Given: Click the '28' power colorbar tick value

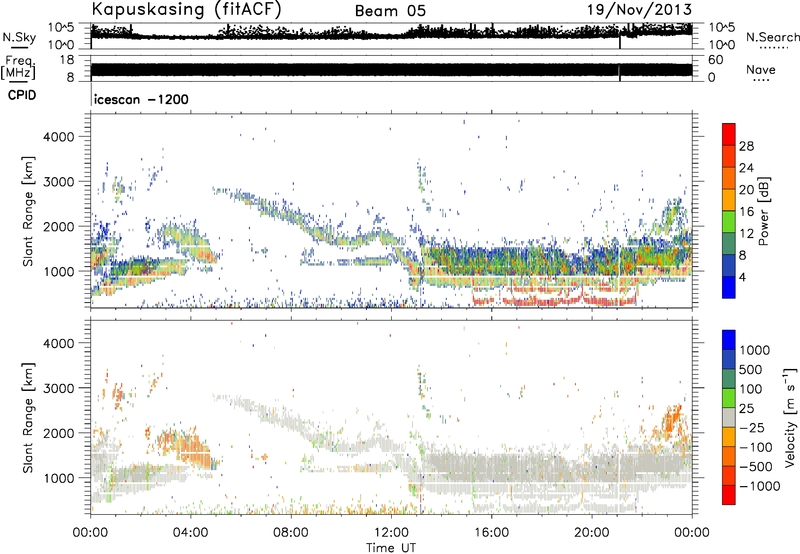Looking at the screenshot, I should click(x=746, y=146).
